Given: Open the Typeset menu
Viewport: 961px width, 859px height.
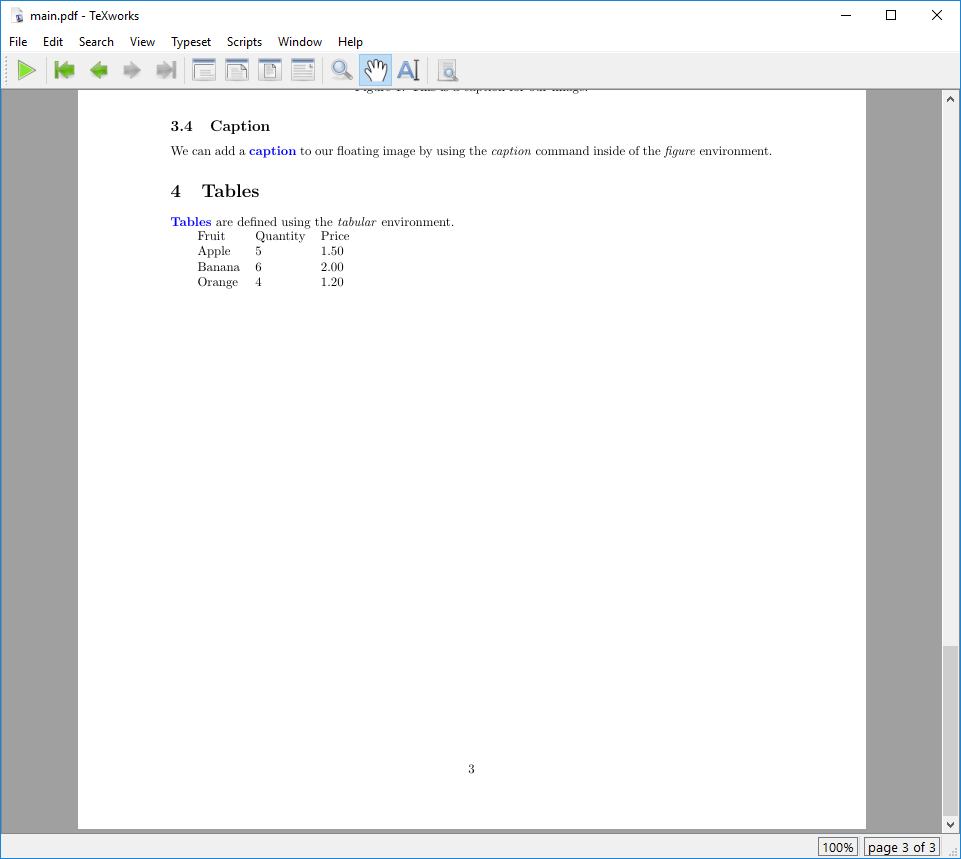Looking at the screenshot, I should coord(190,42).
